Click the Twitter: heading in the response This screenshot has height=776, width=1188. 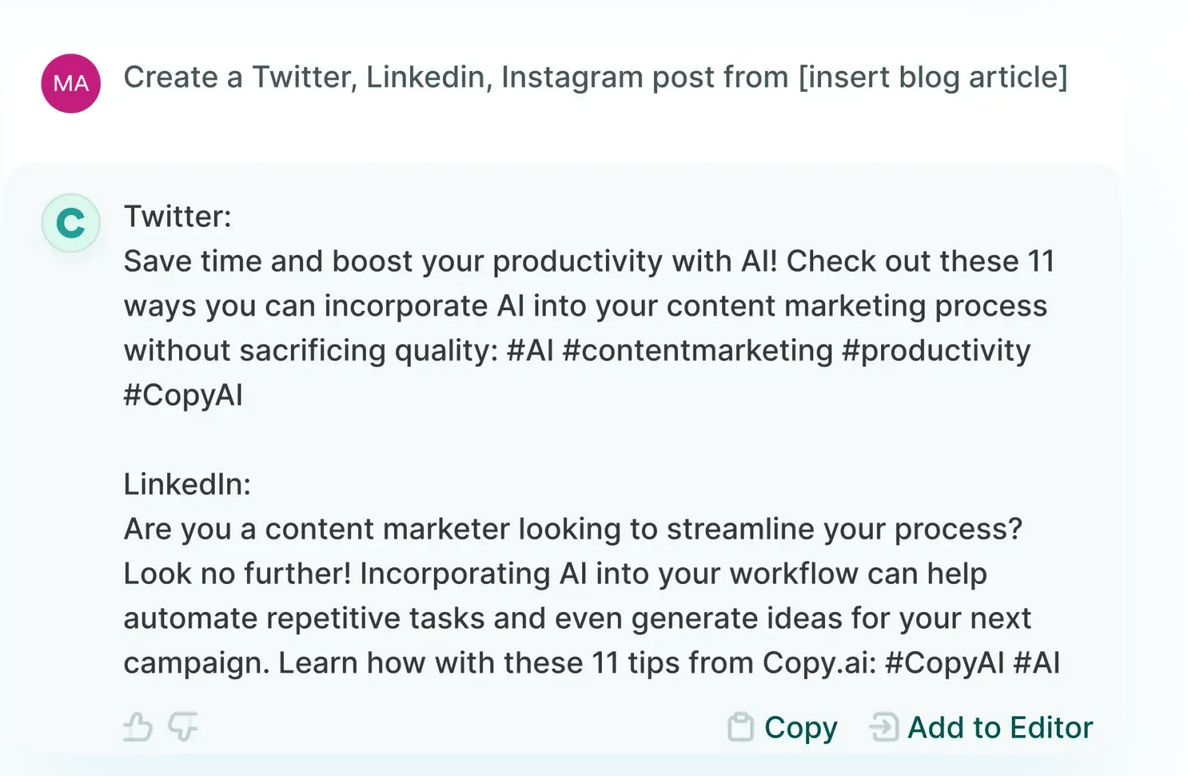177,217
